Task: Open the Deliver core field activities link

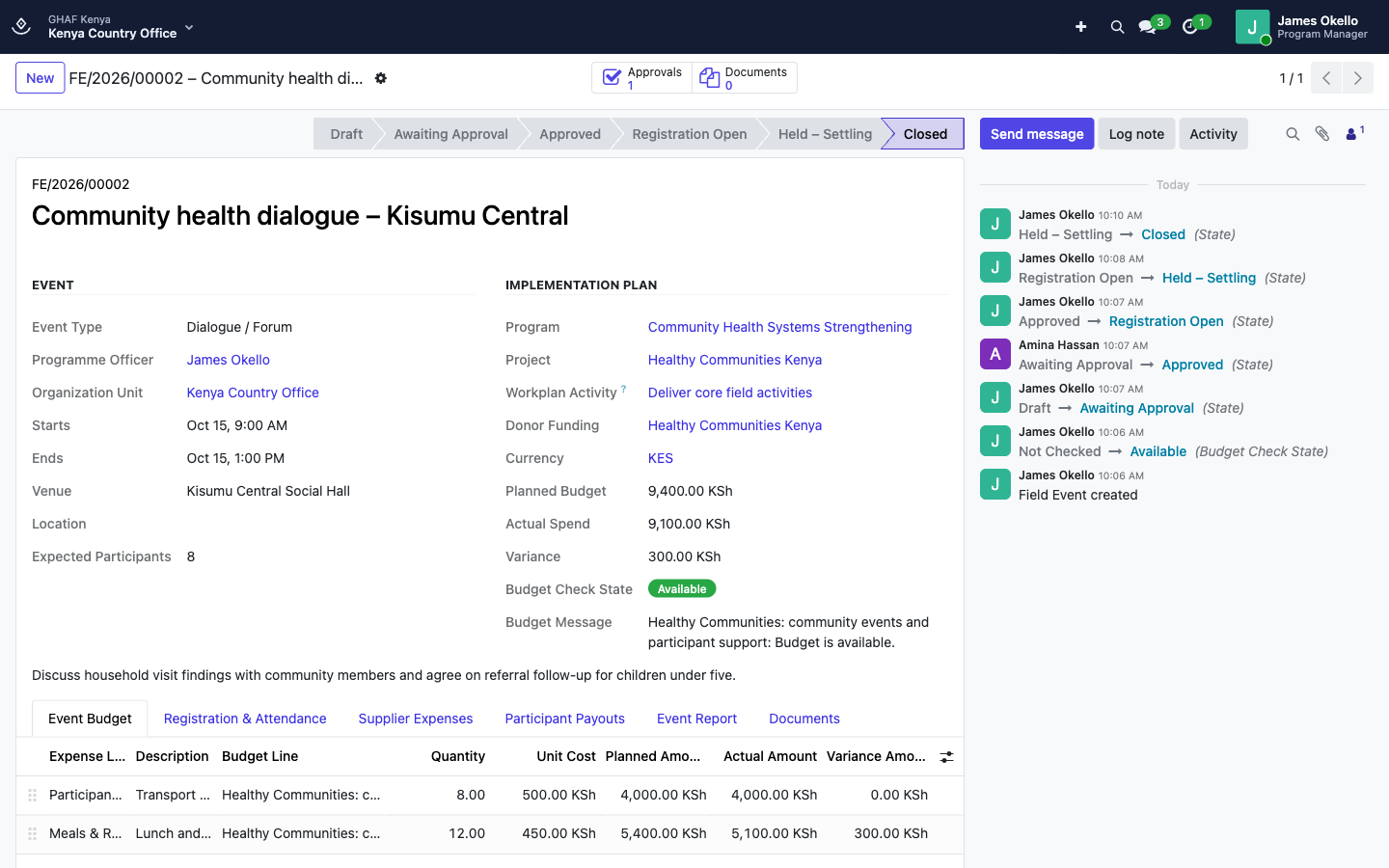Action: pos(730,393)
